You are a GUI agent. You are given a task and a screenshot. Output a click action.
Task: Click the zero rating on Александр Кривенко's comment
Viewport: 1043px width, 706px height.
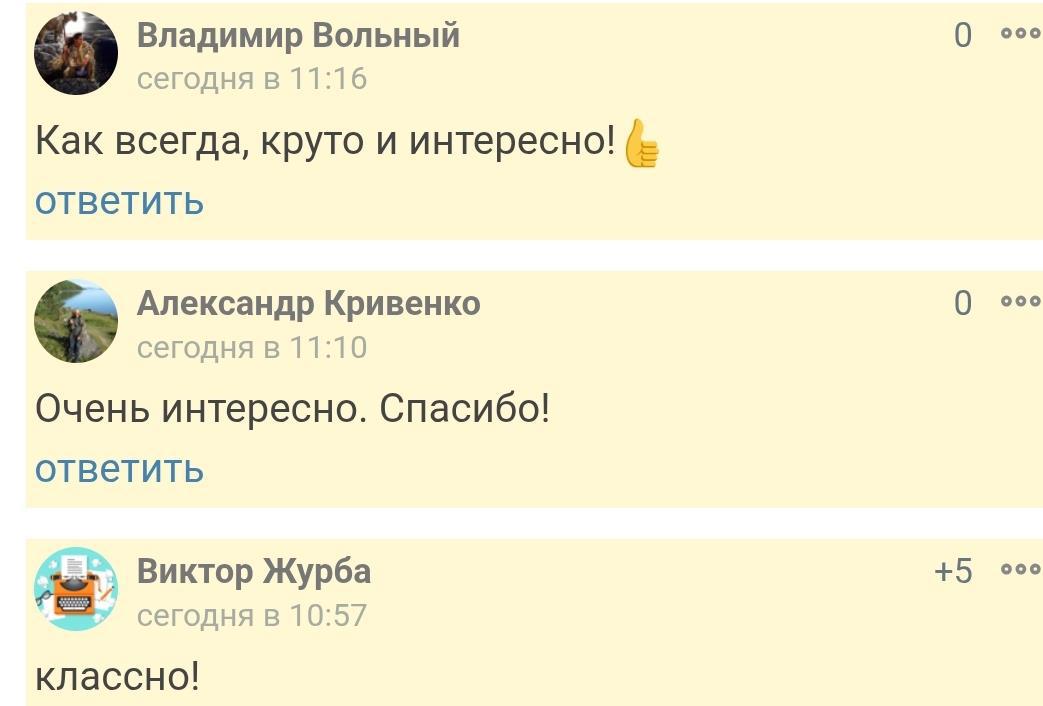point(962,303)
